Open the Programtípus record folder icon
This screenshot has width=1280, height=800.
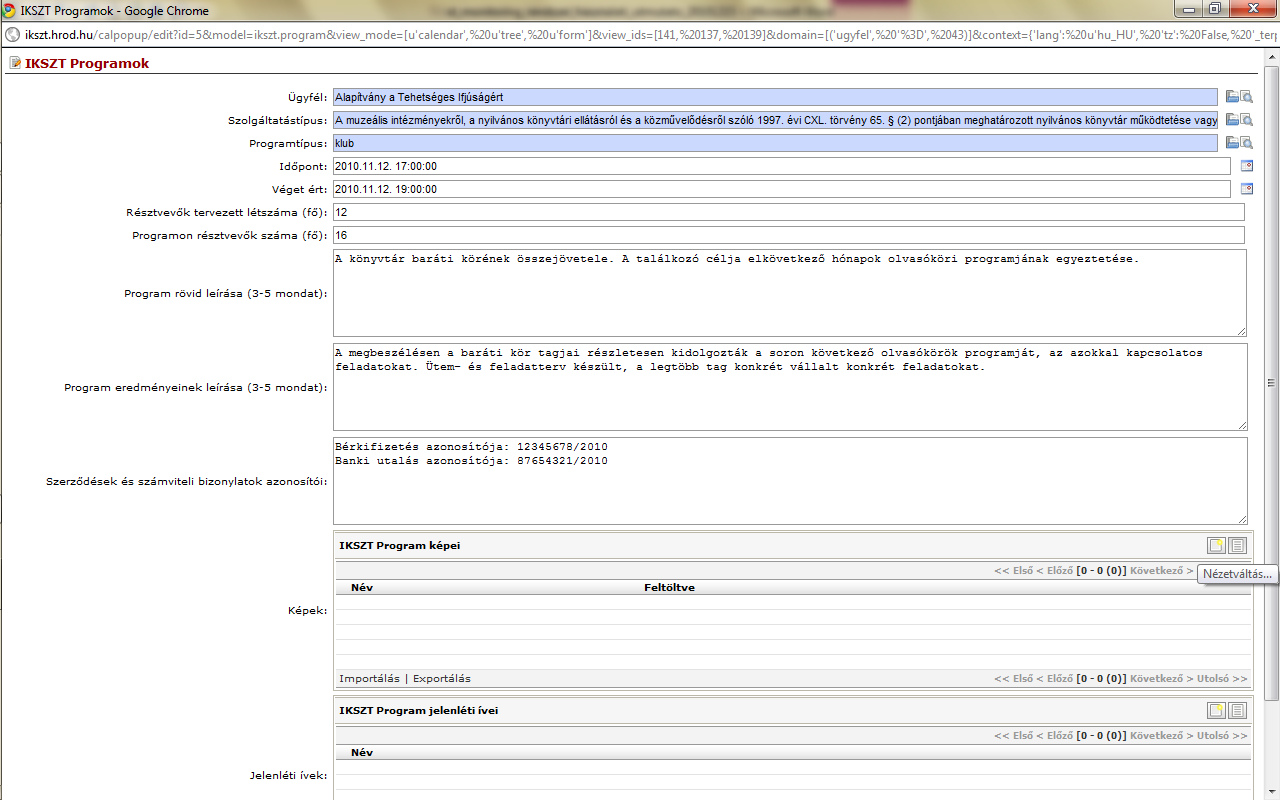pos(1232,143)
